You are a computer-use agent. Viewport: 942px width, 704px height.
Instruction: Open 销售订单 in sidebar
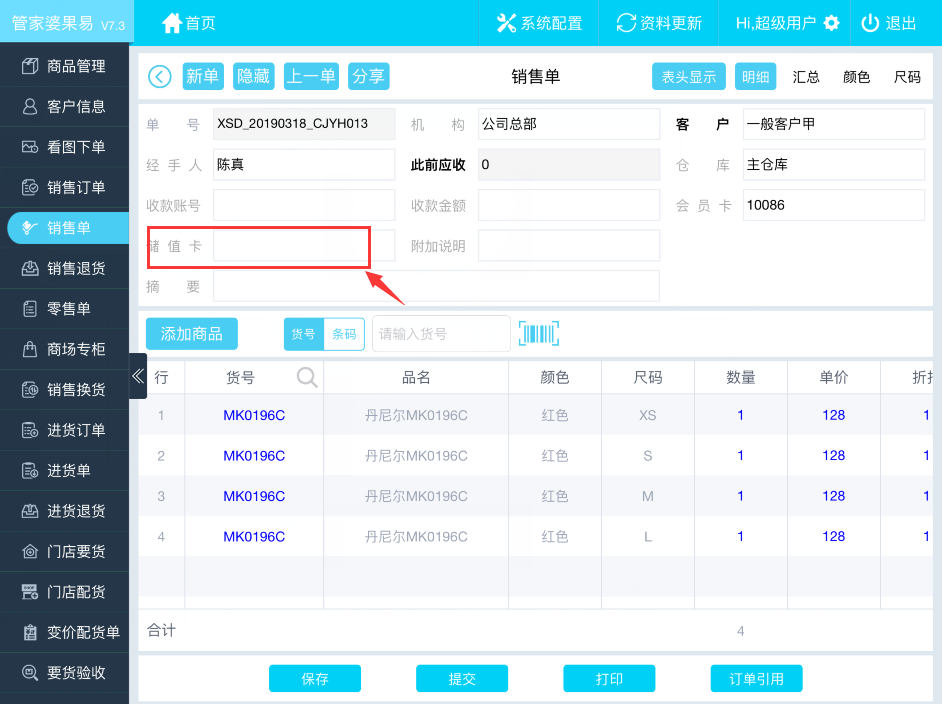coord(65,187)
